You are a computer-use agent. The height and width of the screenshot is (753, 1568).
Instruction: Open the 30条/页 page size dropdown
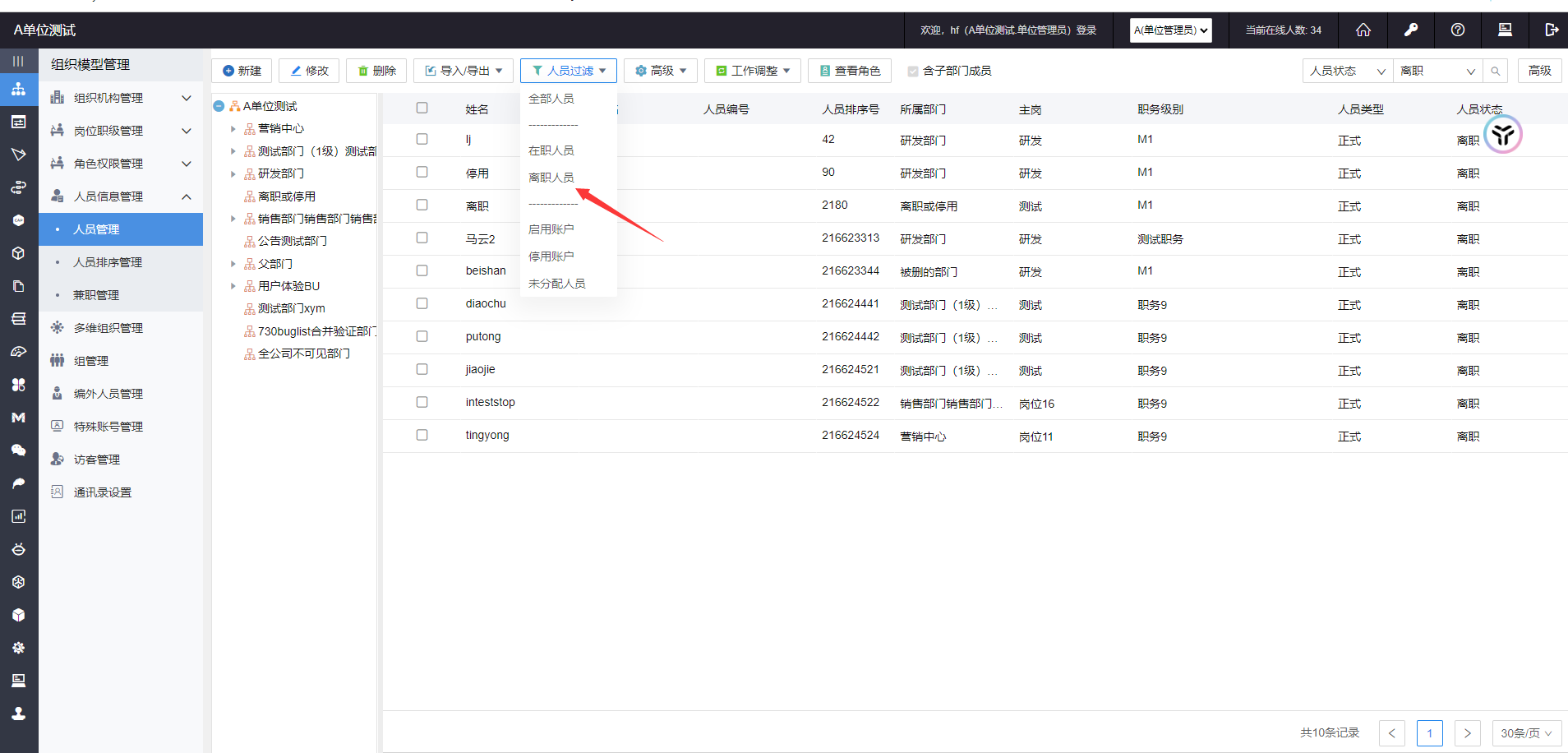tap(1525, 733)
